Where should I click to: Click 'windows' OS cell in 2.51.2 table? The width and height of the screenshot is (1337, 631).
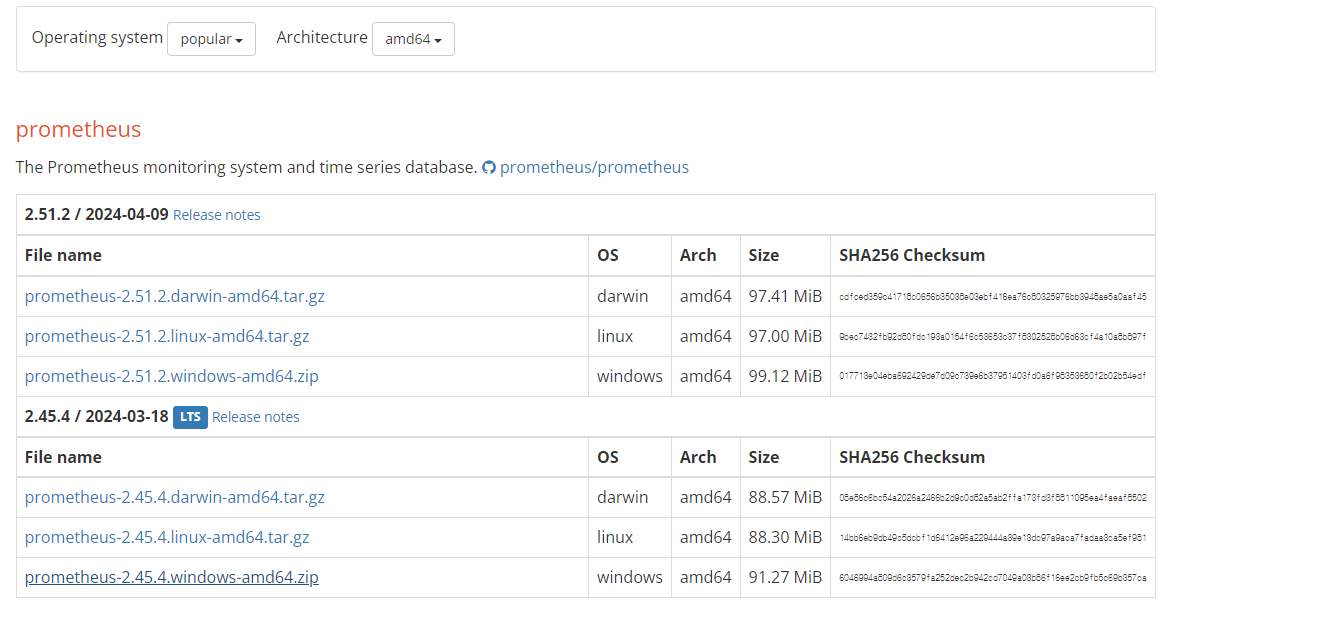point(630,376)
